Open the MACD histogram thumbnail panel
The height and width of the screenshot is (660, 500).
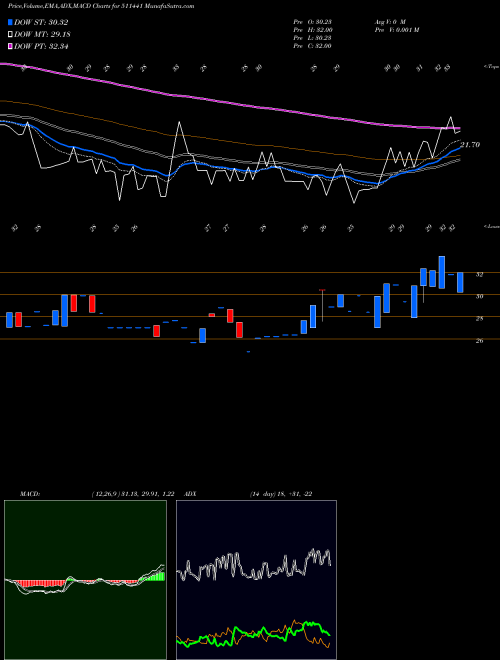point(85,580)
